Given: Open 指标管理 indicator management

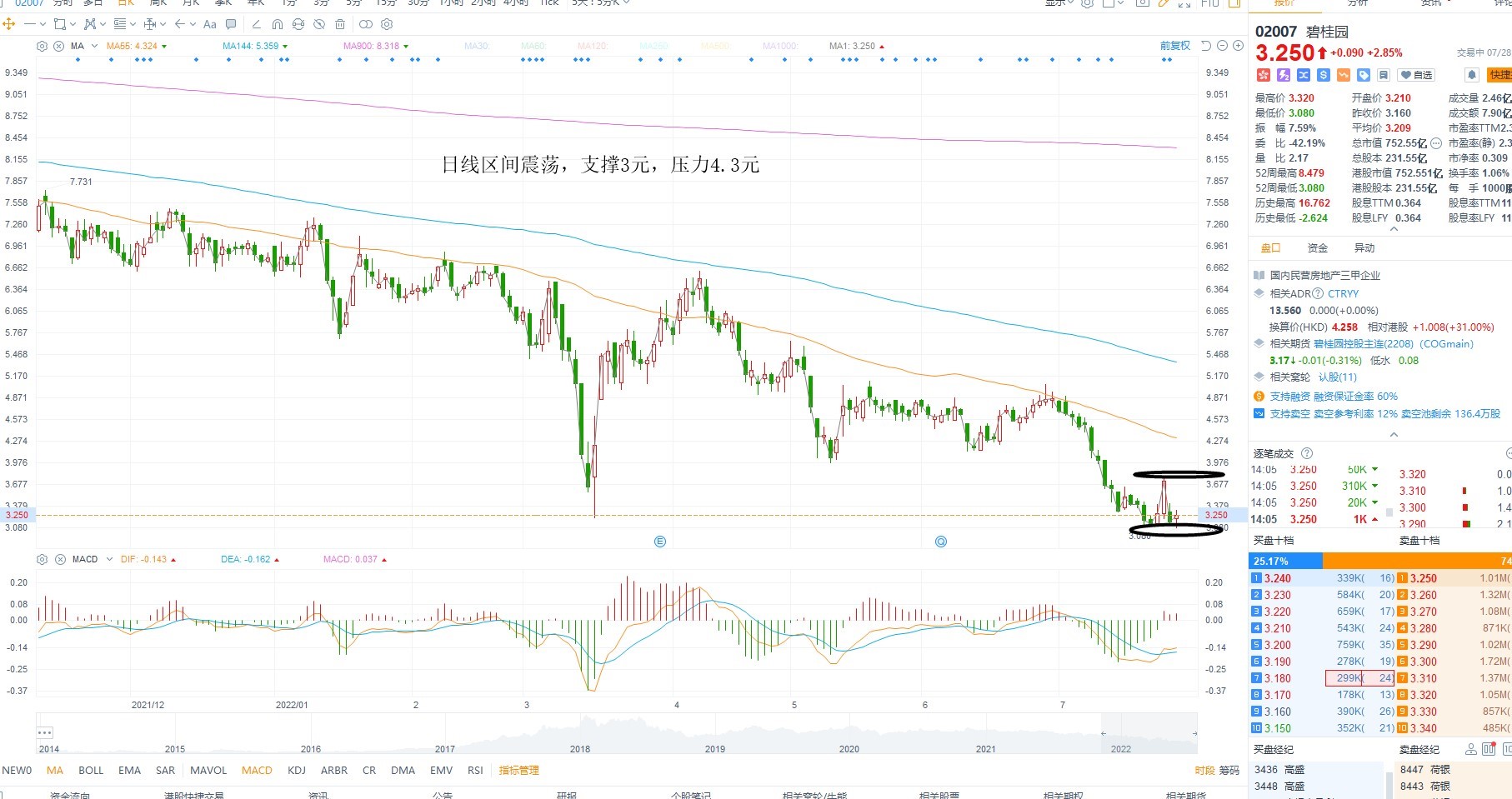Looking at the screenshot, I should pyautogui.click(x=518, y=771).
